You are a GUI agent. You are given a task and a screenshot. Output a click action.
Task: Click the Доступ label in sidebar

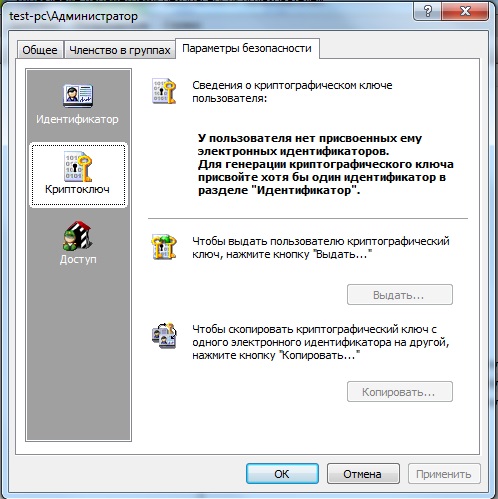tap(78, 259)
